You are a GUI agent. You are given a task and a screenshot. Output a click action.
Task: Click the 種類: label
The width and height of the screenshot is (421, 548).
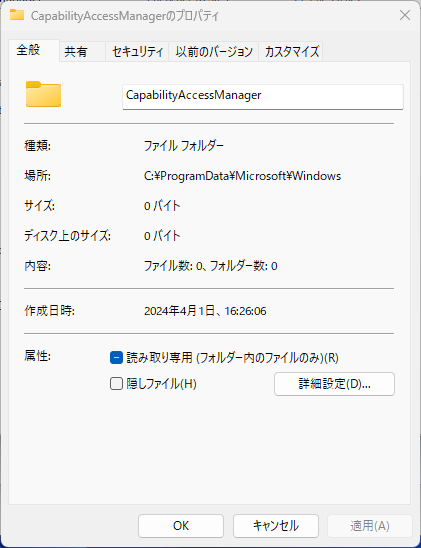(x=37, y=146)
